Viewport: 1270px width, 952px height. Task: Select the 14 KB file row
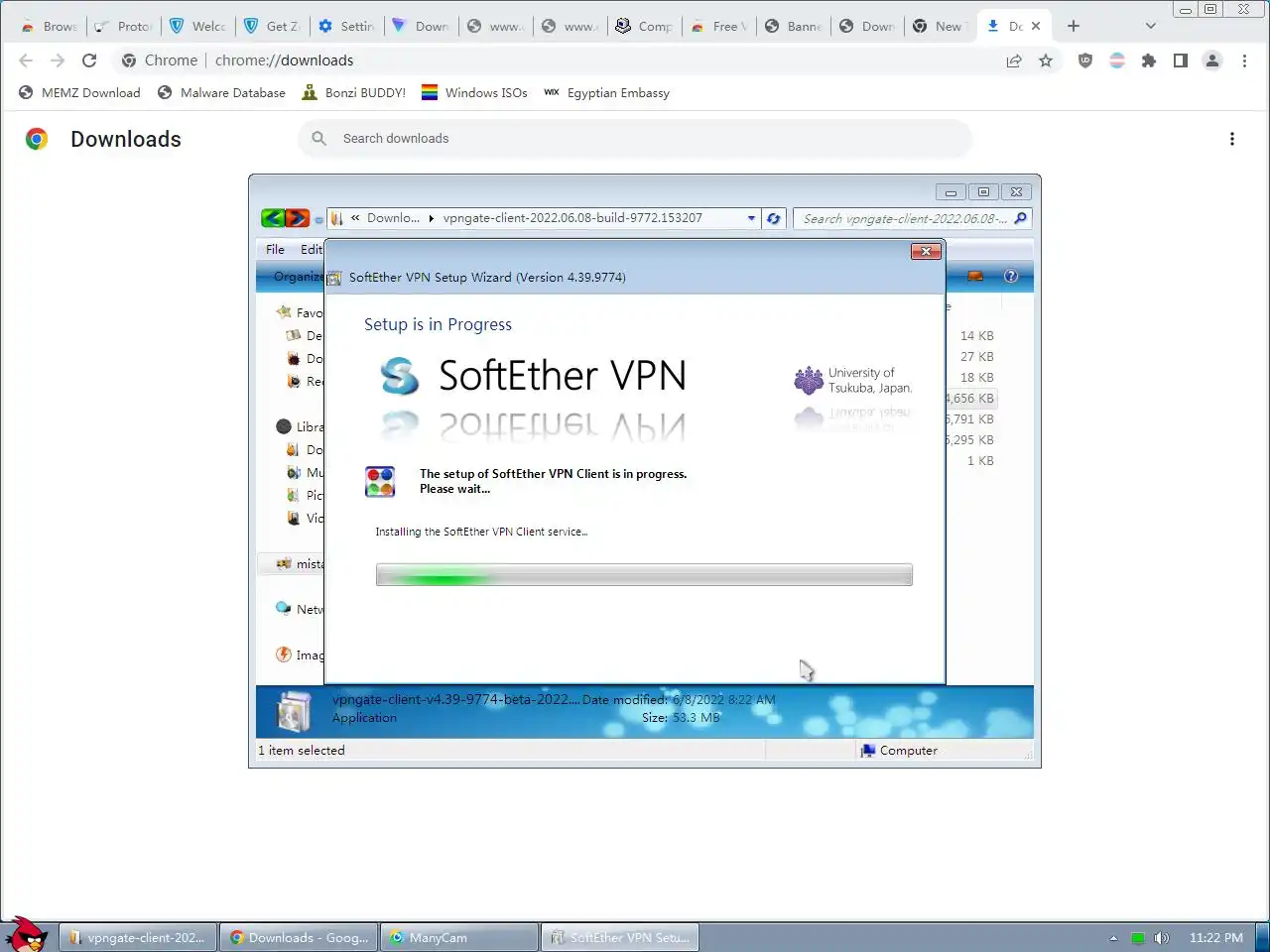pyautogui.click(x=976, y=336)
